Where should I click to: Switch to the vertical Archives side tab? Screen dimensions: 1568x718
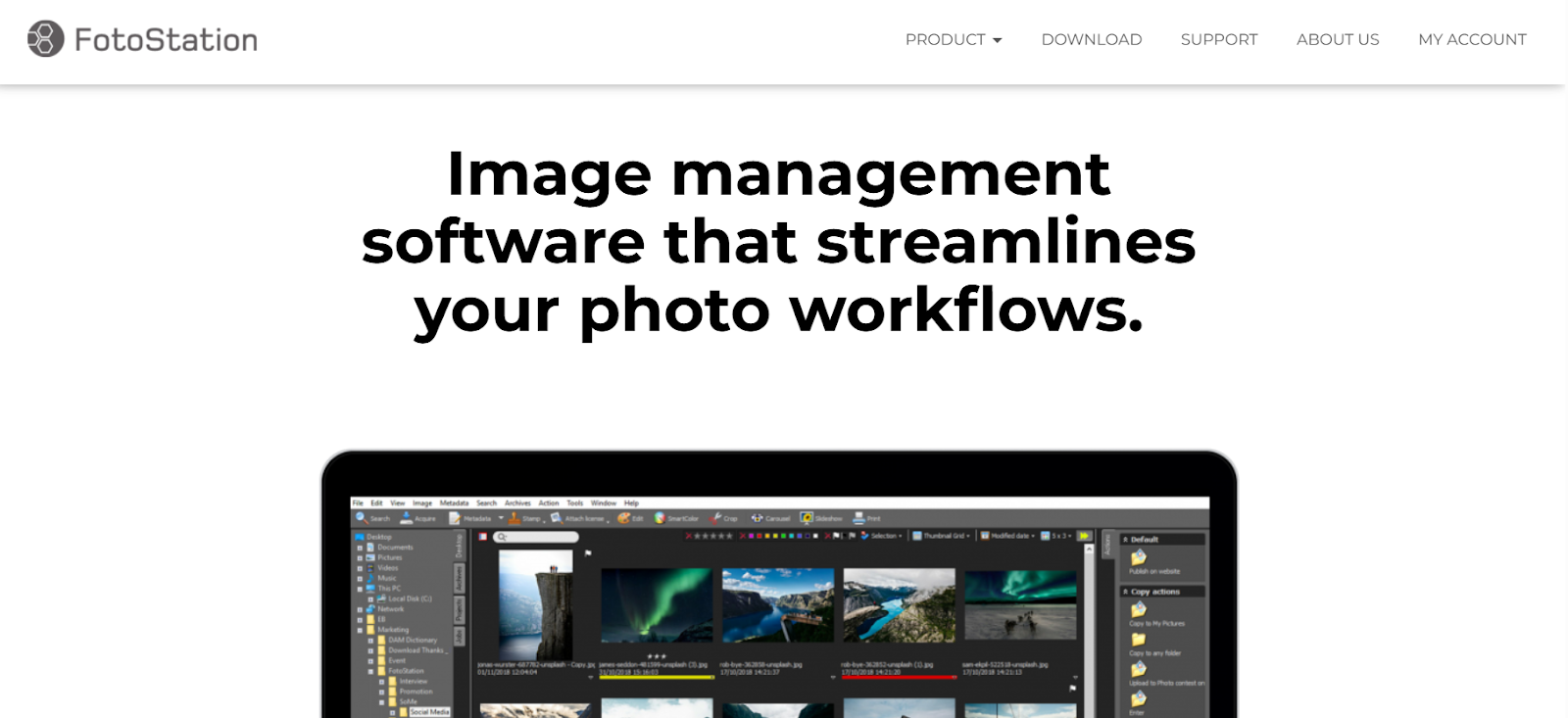(x=458, y=577)
